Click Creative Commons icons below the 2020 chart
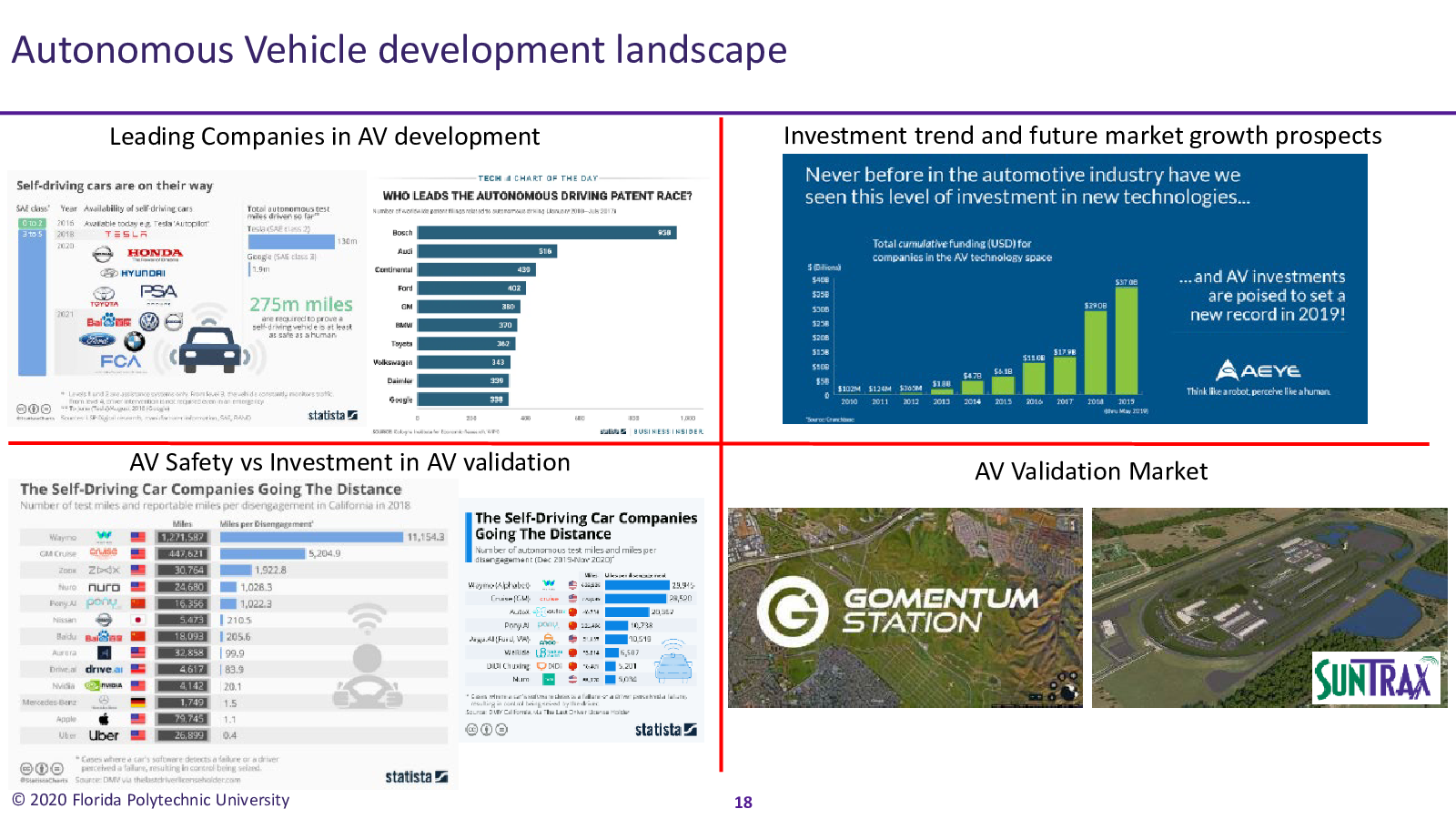Viewport: 1456px width, 819px height. pos(487,729)
